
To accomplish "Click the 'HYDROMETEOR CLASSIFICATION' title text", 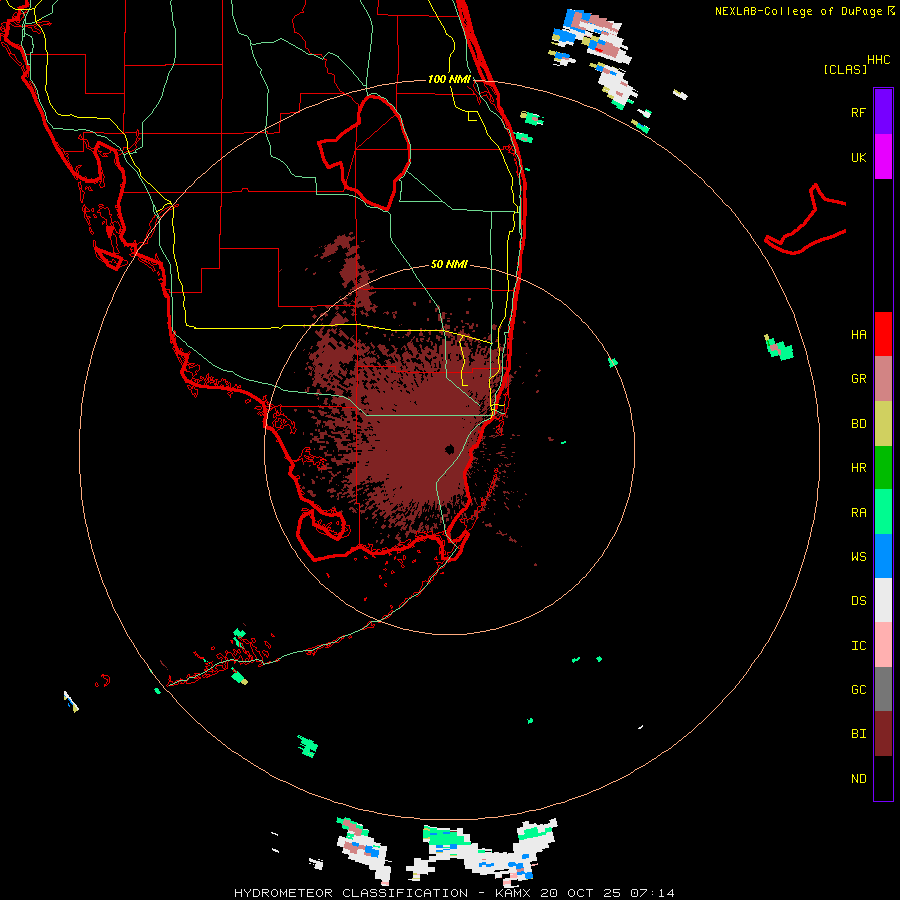I will [x=351, y=893].
